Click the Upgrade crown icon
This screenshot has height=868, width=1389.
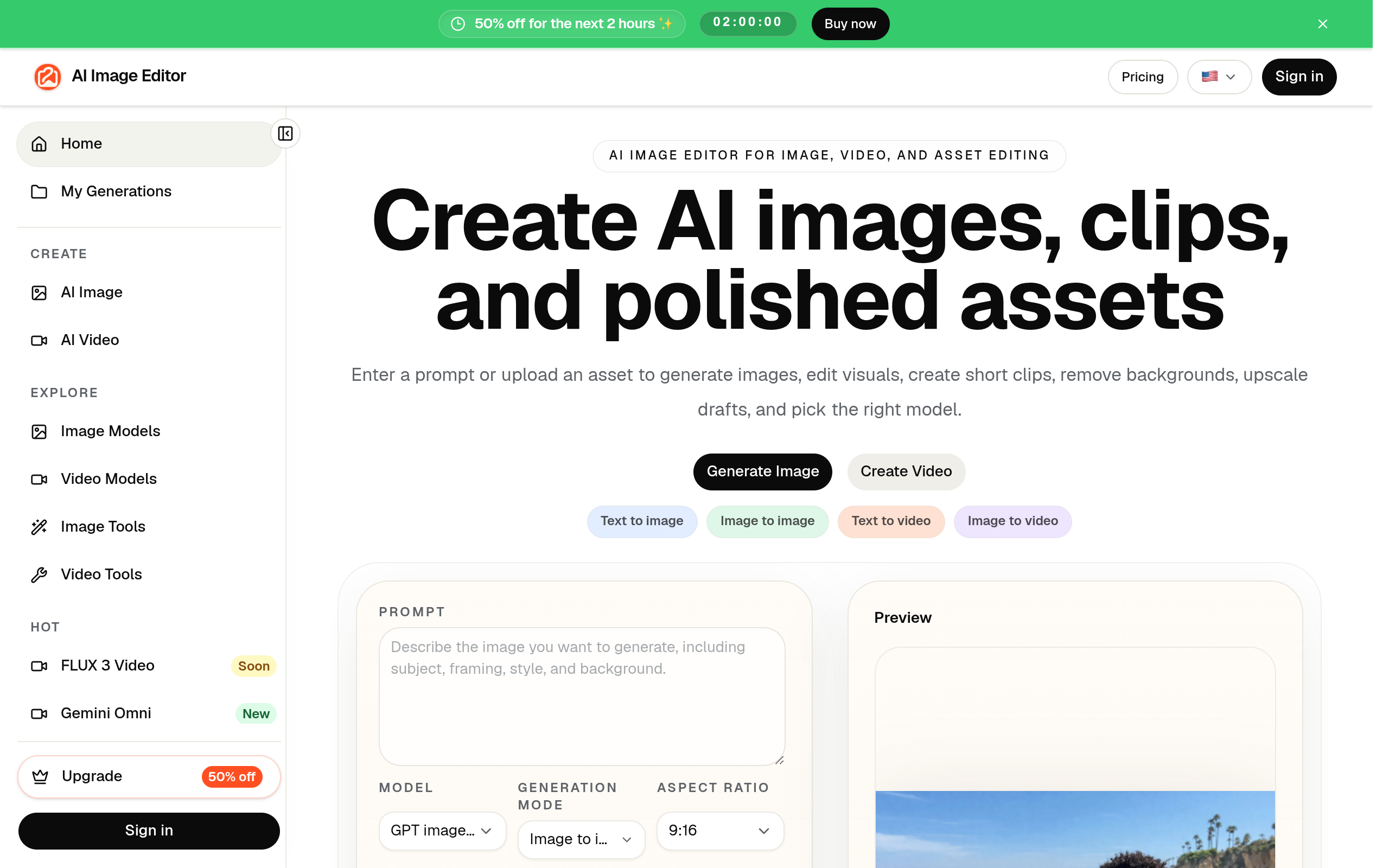(x=40, y=777)
